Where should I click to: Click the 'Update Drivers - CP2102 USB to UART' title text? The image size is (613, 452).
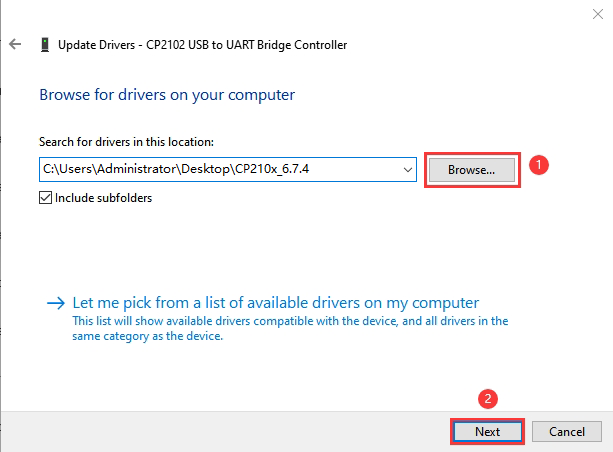203,45
